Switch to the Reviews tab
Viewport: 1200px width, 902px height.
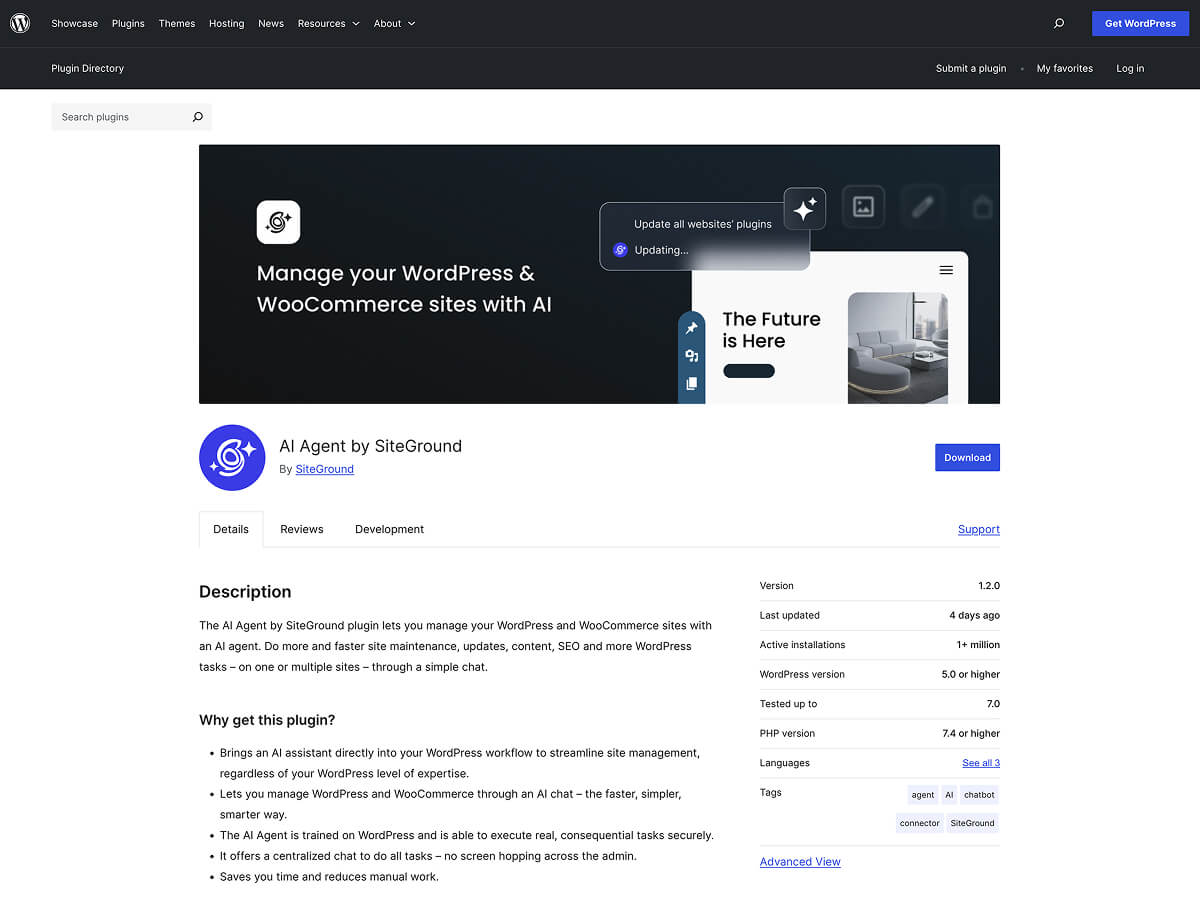302,529
